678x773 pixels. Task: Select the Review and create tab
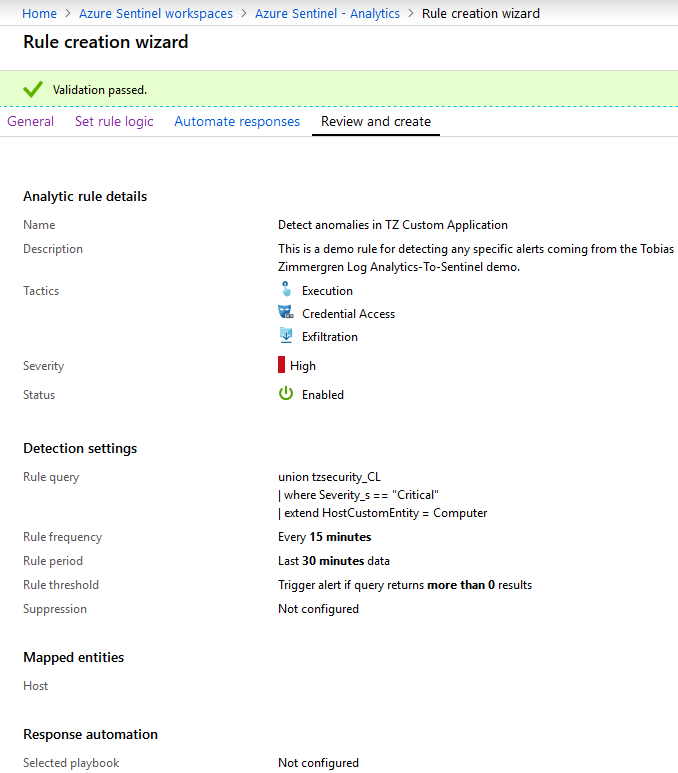pyautogui.click(x=376, y=122)
